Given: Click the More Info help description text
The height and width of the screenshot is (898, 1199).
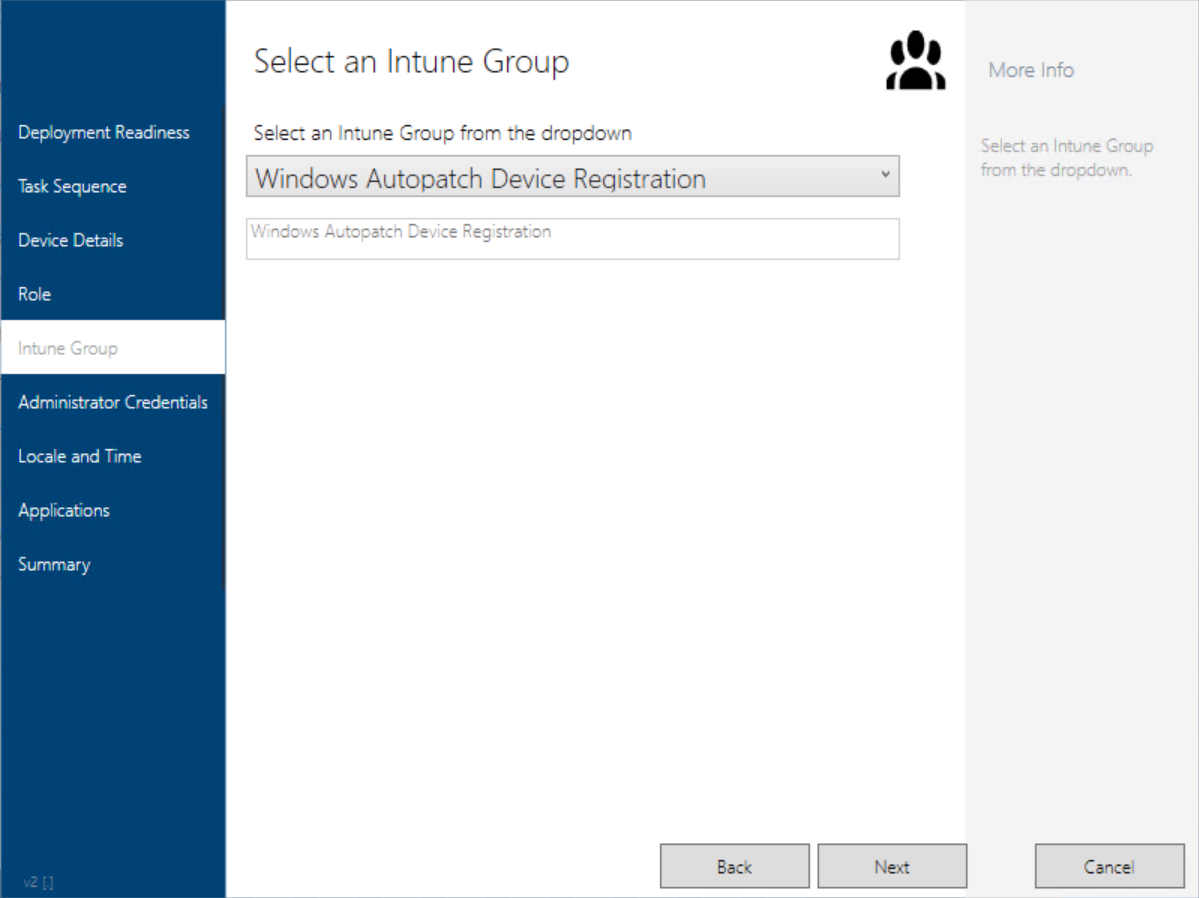Looking at the screenshot, I should (x=1067, y=158).
